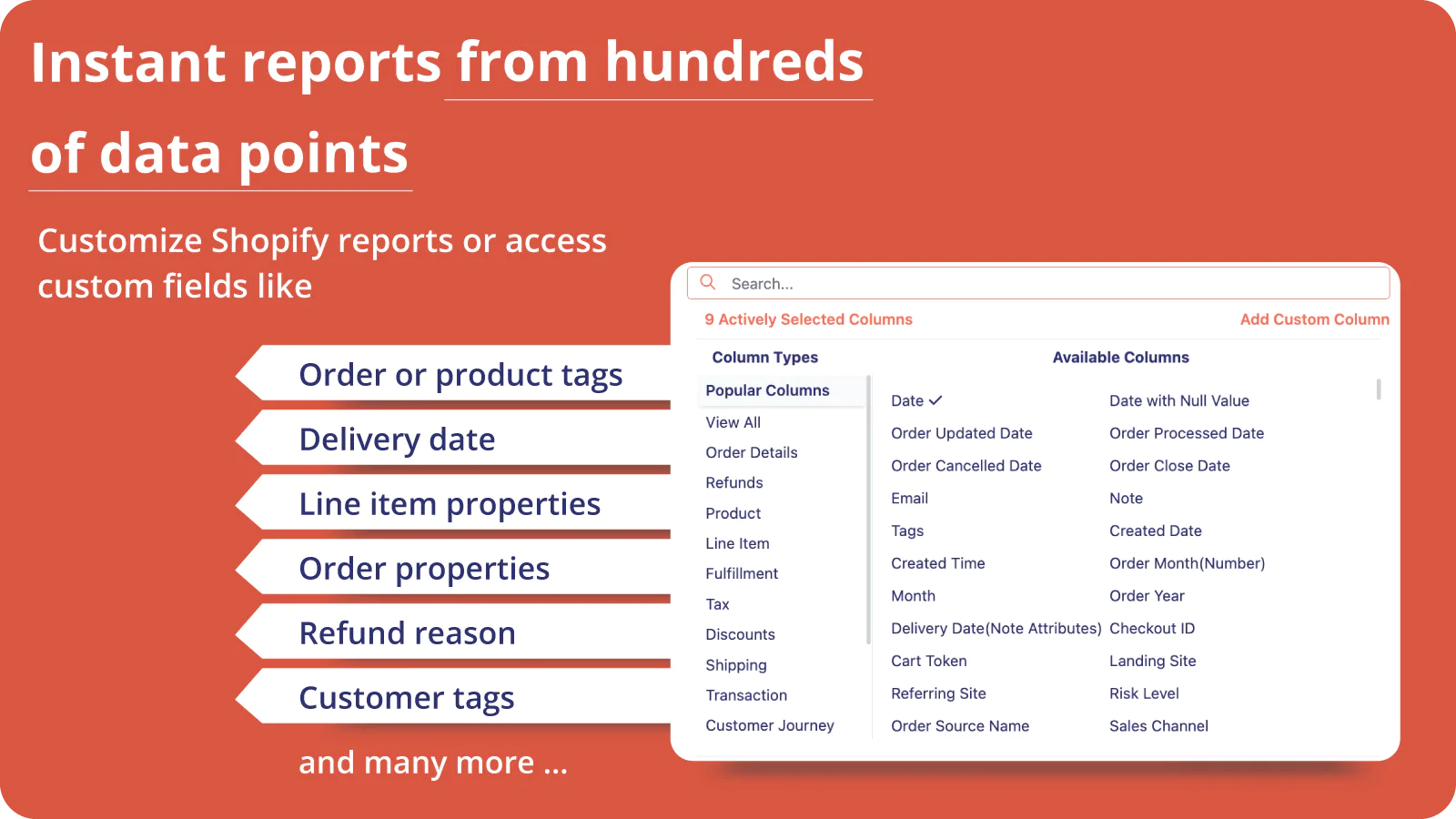Viewport: 1456px width, 819px height.
Task: Focus the Search... input field
Action: (x=1038, y=283)
